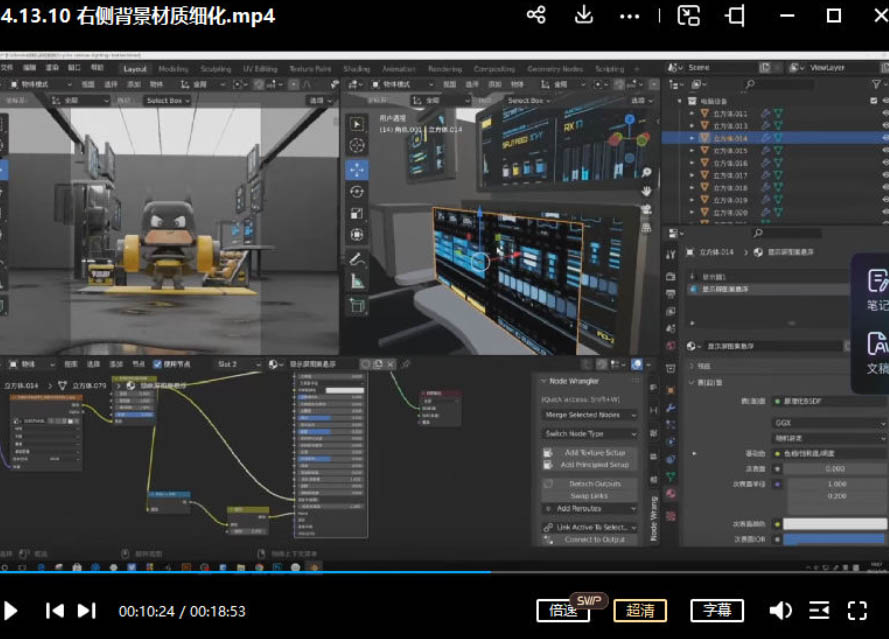Viewport: 889px width, 639px height.
Task: Switch to the Shading workspace tab
Action: pos(357,69)
